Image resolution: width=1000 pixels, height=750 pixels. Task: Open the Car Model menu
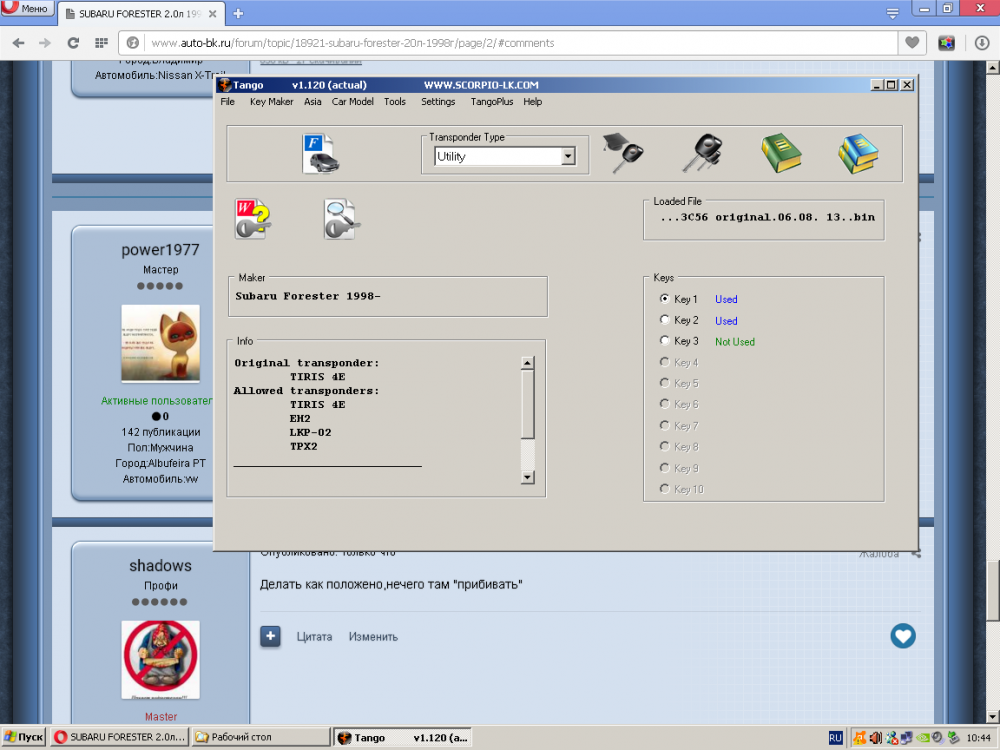(x=353, y=101)
